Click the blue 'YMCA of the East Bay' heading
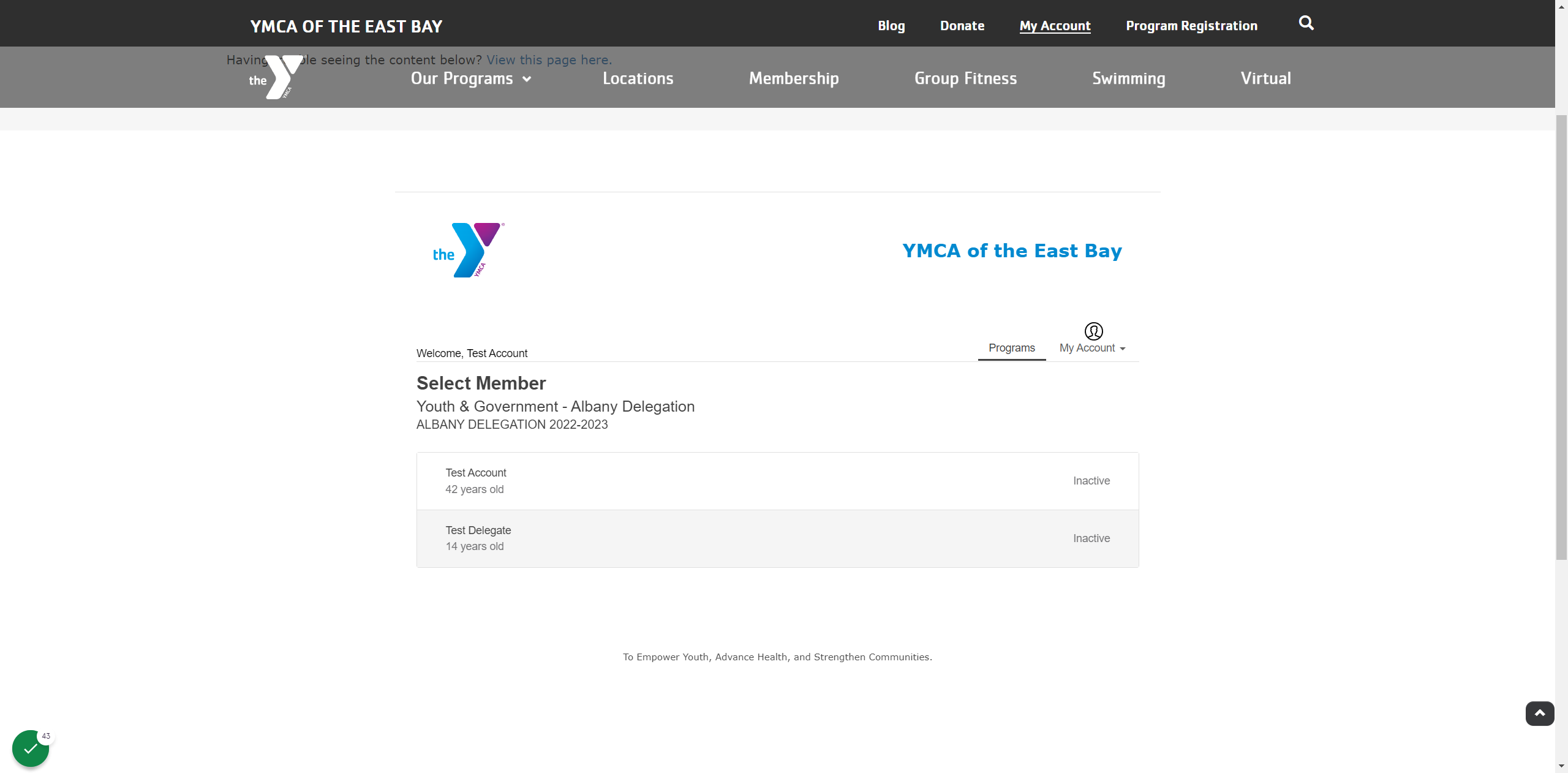The image size is (1568, 773). pyautogui.click(x=1012, y=251)
